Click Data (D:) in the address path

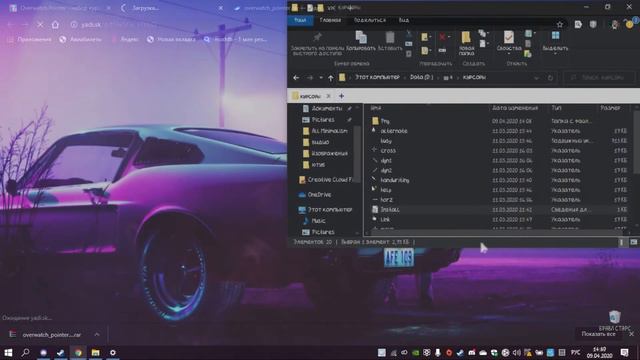422,77
